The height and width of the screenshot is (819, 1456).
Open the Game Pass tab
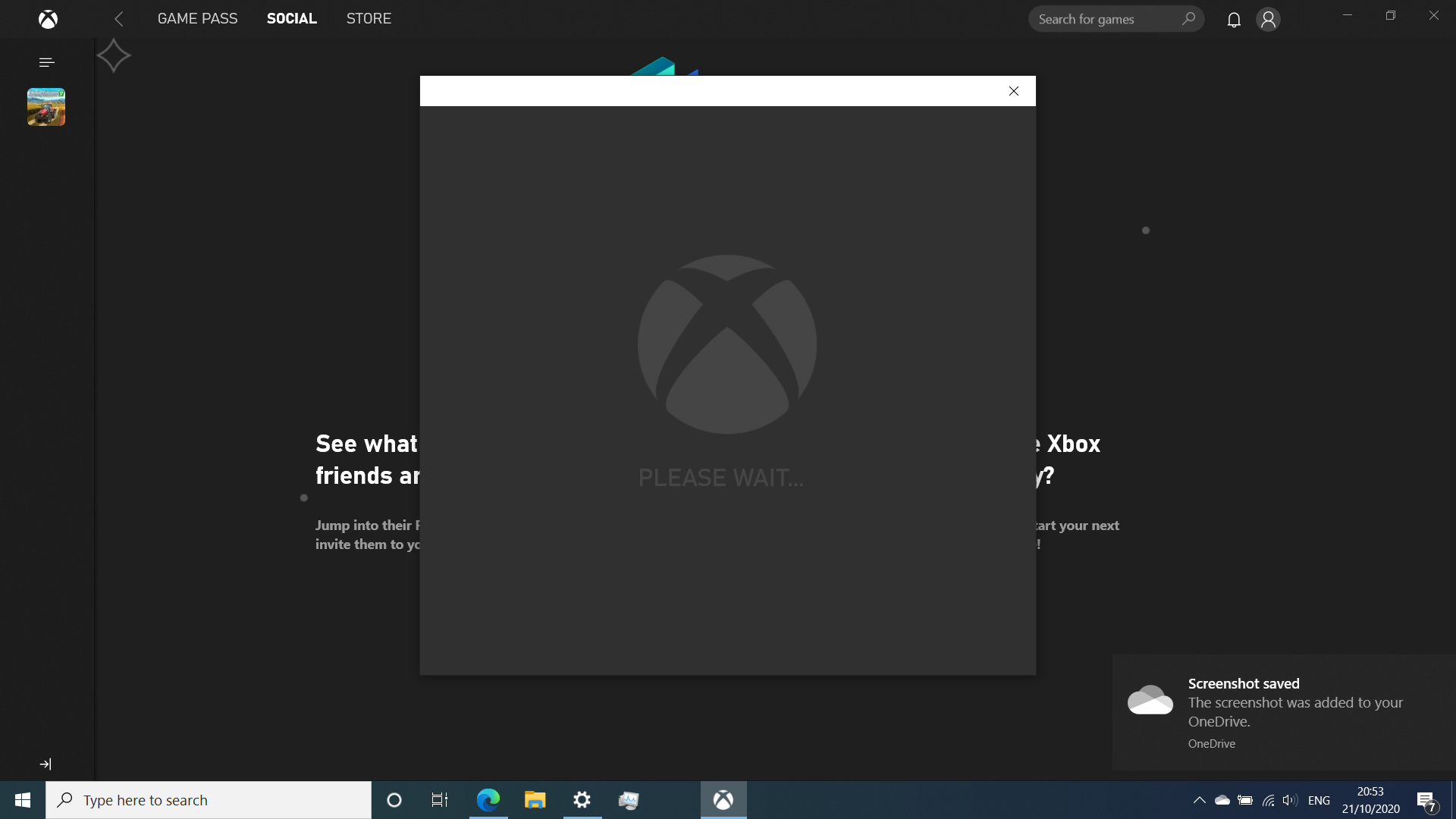click(x=197, y=18)
